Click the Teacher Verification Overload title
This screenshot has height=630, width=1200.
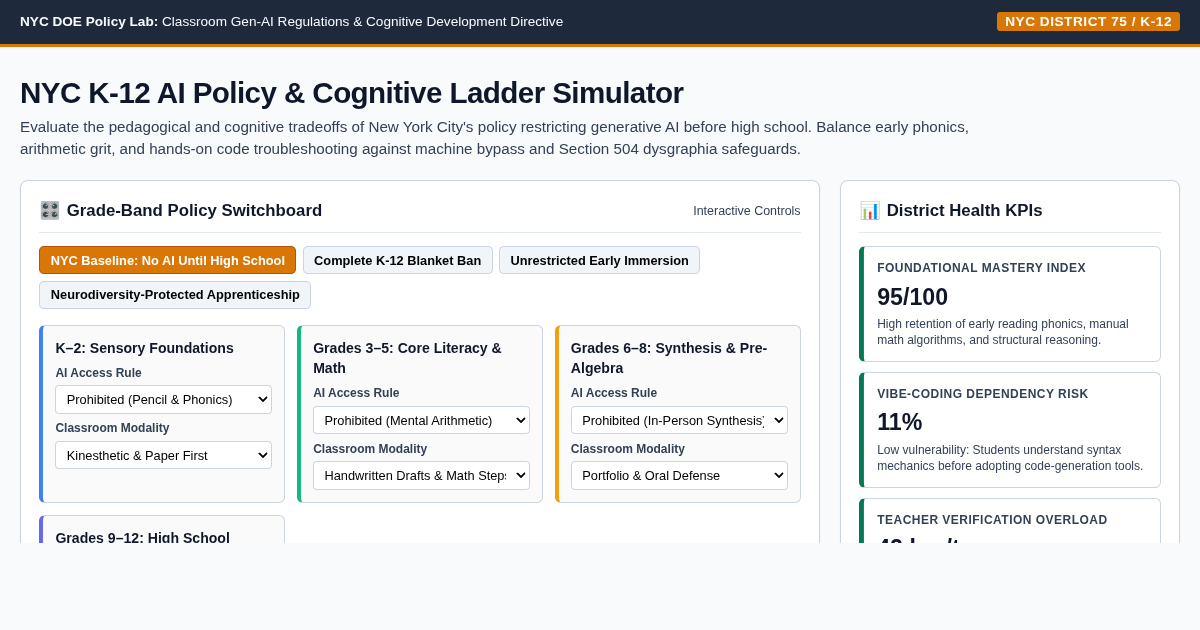(992, 520)
